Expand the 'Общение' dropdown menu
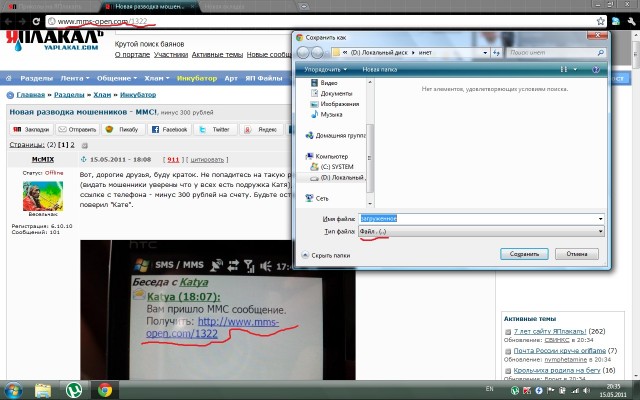 (116, 78)
